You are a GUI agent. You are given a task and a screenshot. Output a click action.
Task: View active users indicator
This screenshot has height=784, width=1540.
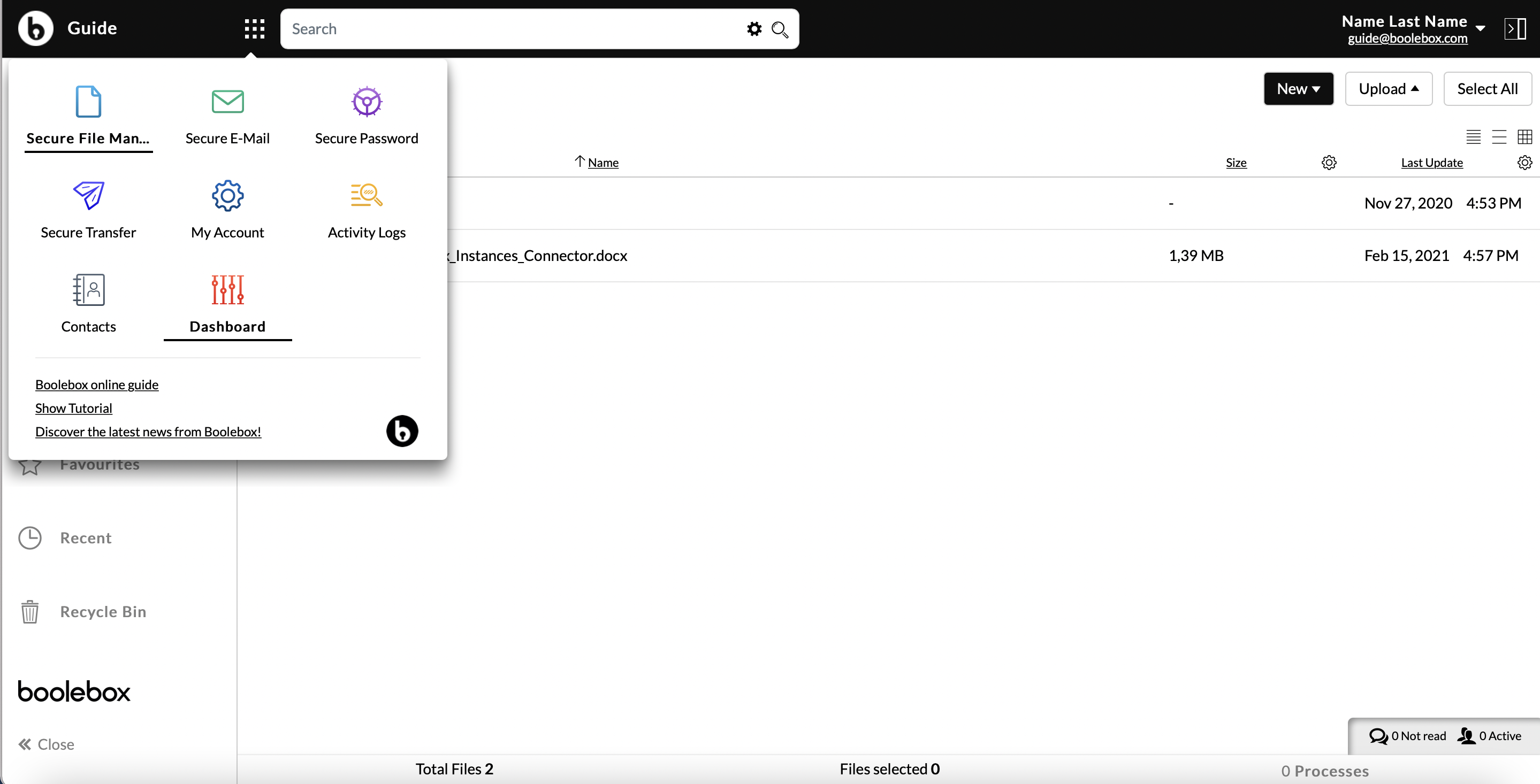tap(1489, 735)
